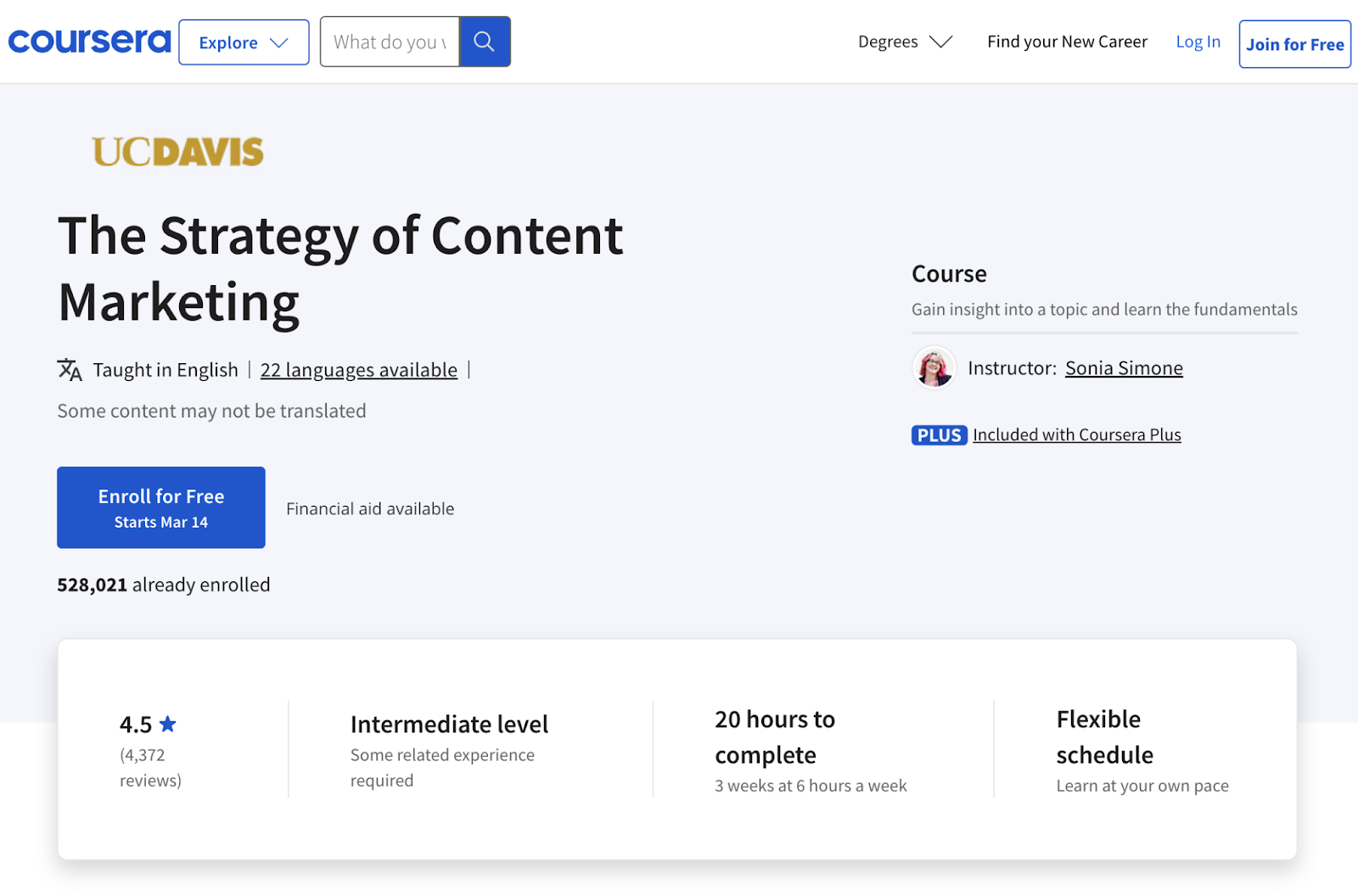Click Sonia Simone's profile photo
1358x896 pixels.
[934, 367]
